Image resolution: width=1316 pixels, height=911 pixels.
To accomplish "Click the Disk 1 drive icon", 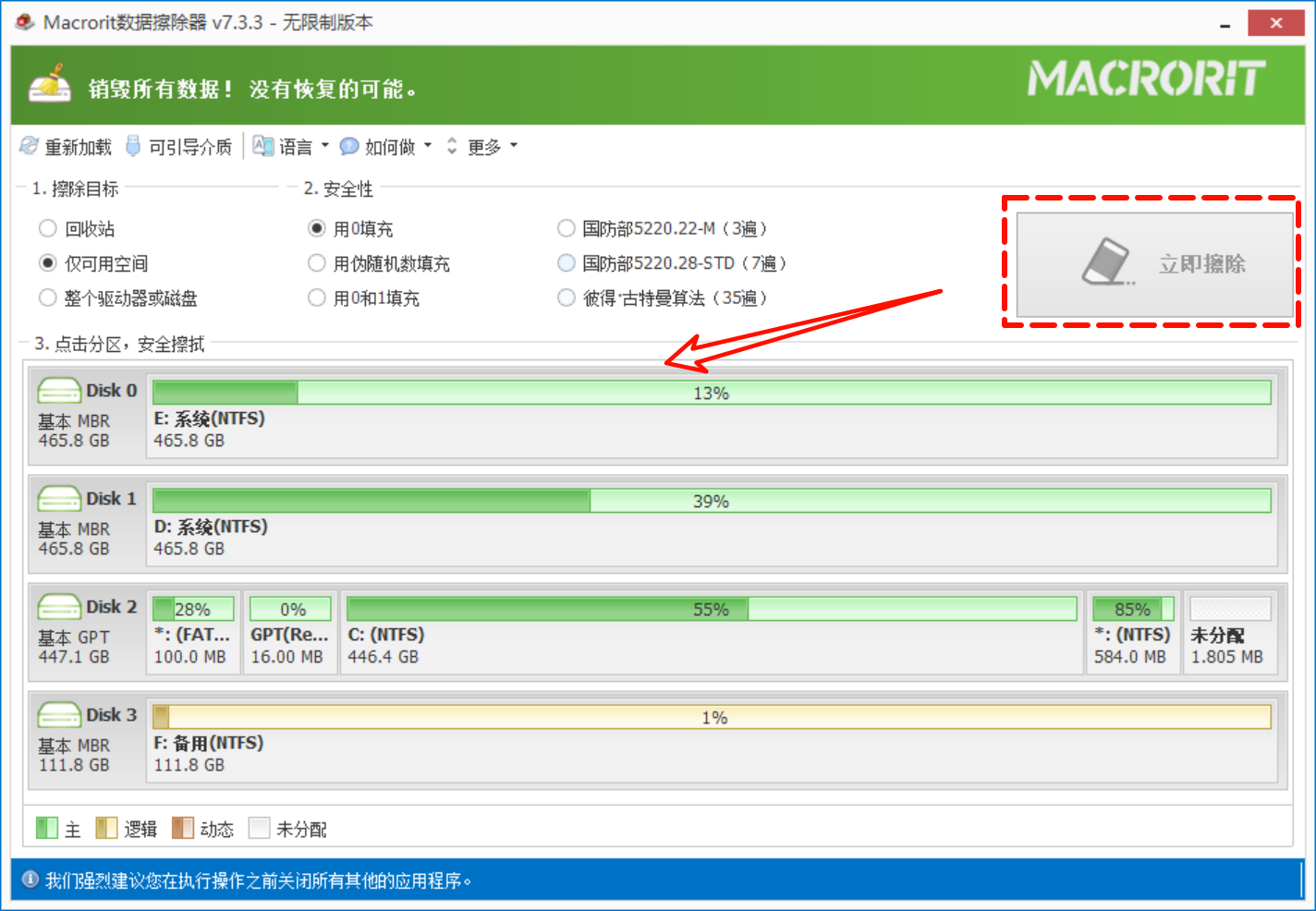I will click(59, 499).
